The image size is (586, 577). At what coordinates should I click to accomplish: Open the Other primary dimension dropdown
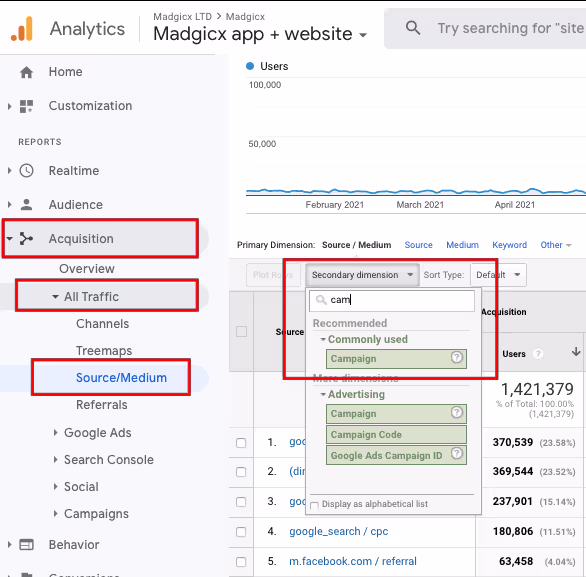pos(556,245)
